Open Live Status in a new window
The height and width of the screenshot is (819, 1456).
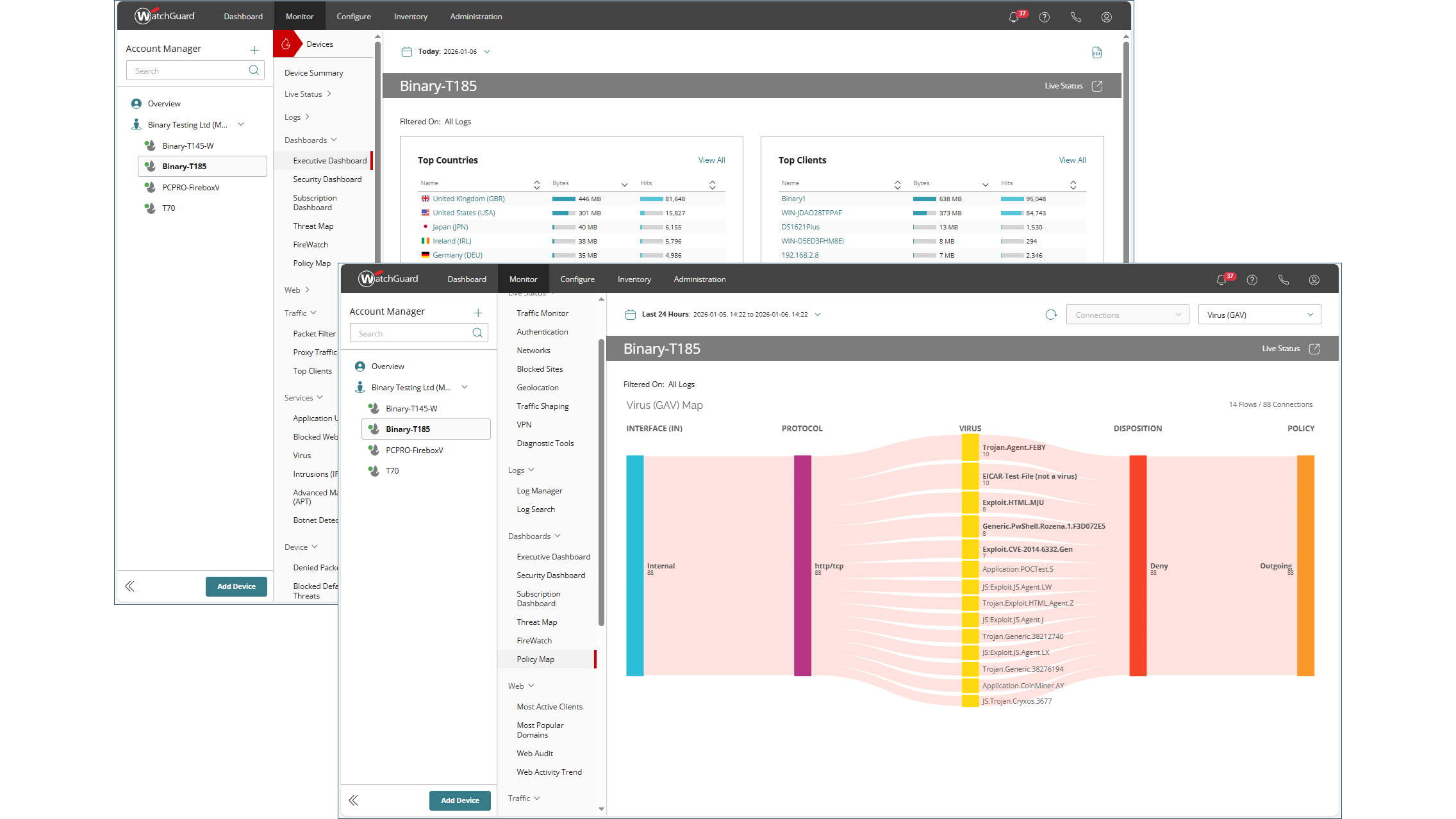[x=1315, y=349]
